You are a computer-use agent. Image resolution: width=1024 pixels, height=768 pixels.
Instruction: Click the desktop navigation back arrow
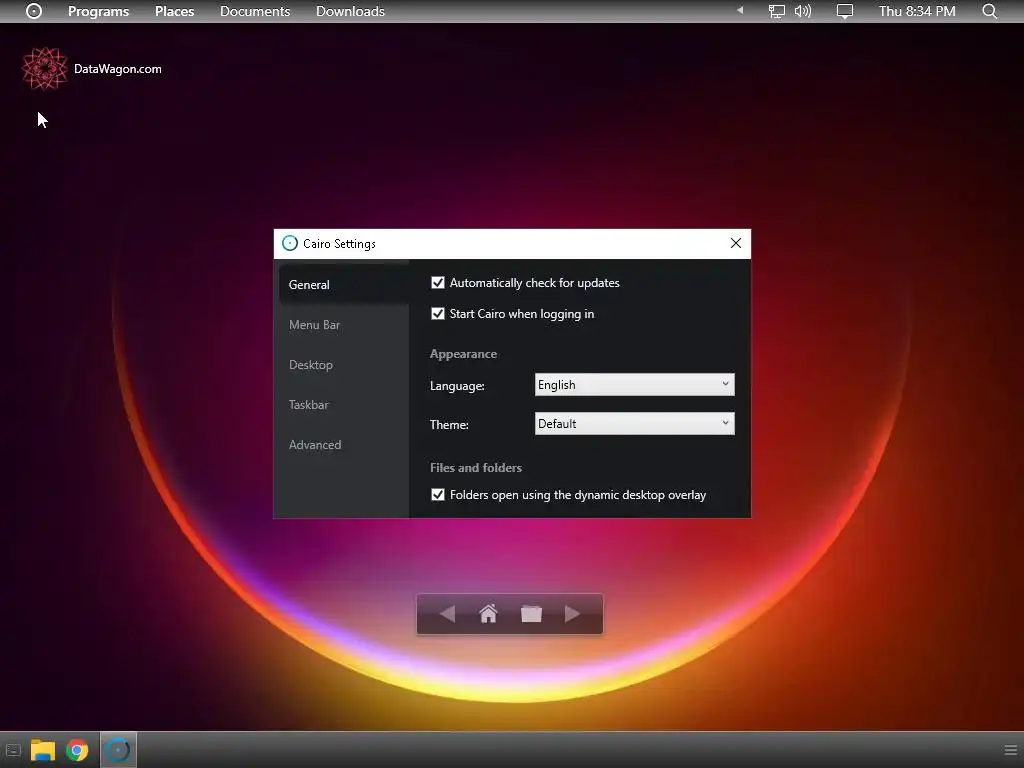point(447,614)
